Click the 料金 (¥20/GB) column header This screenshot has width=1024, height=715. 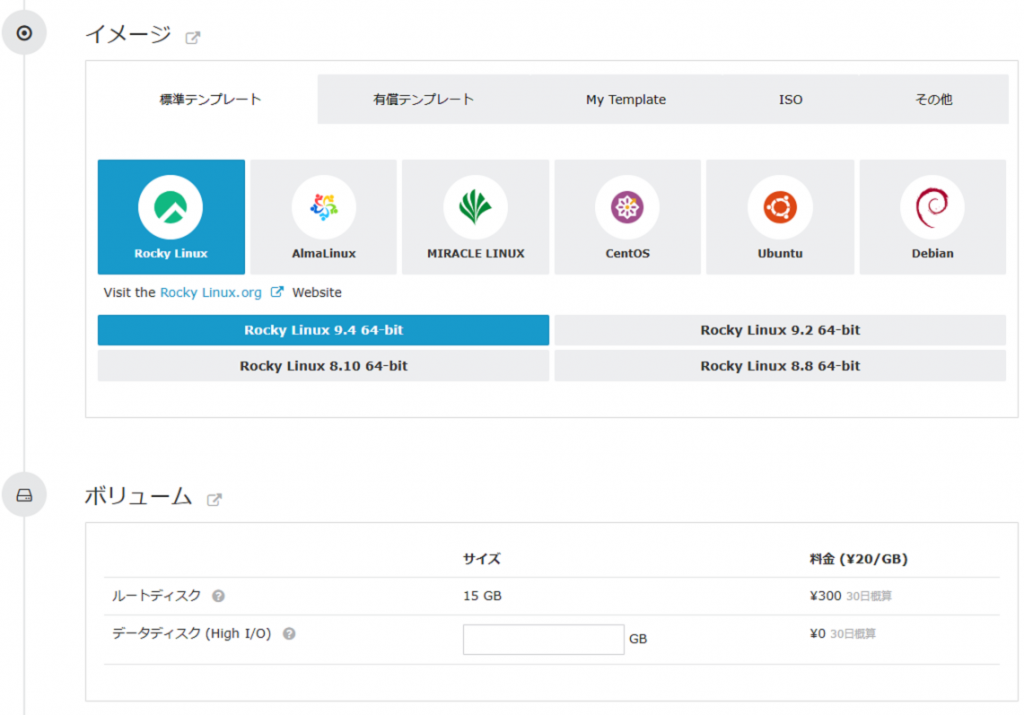[x=858, y=559]
